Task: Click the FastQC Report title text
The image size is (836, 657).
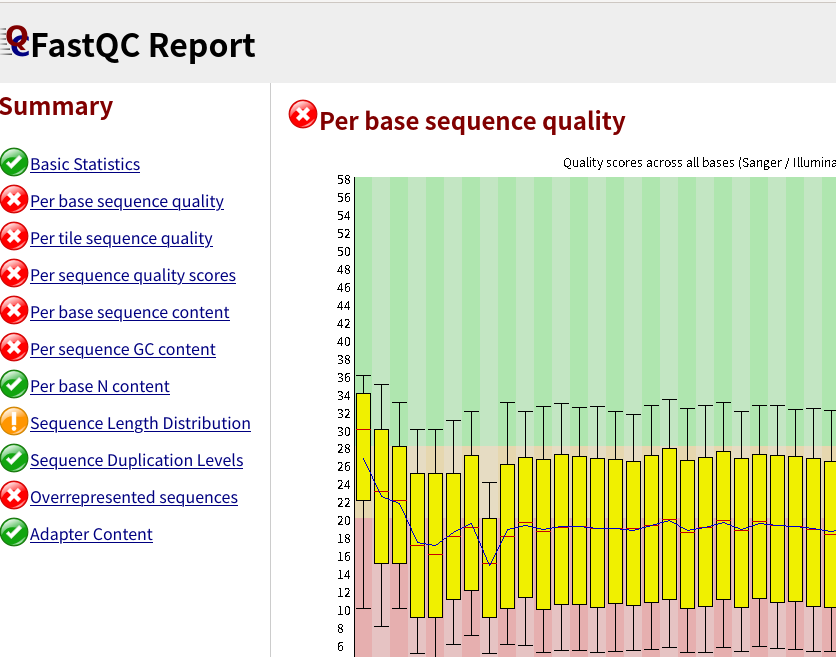Action: click(x=143, y=45)
